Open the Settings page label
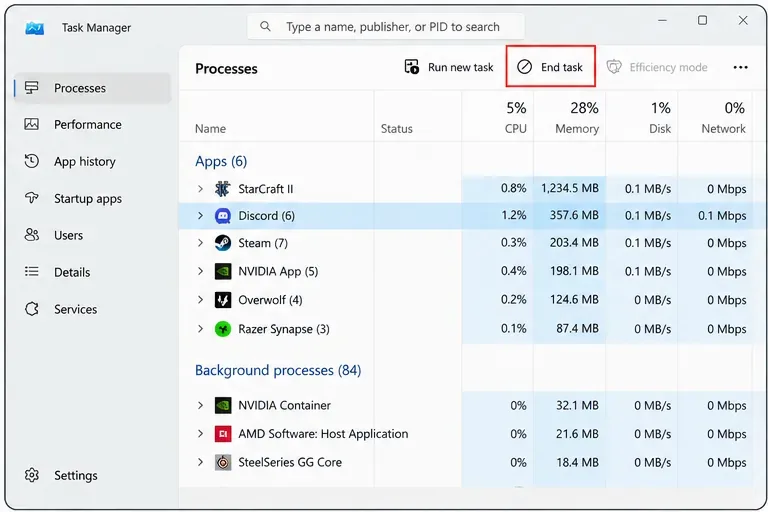 (x=75, y=475)
